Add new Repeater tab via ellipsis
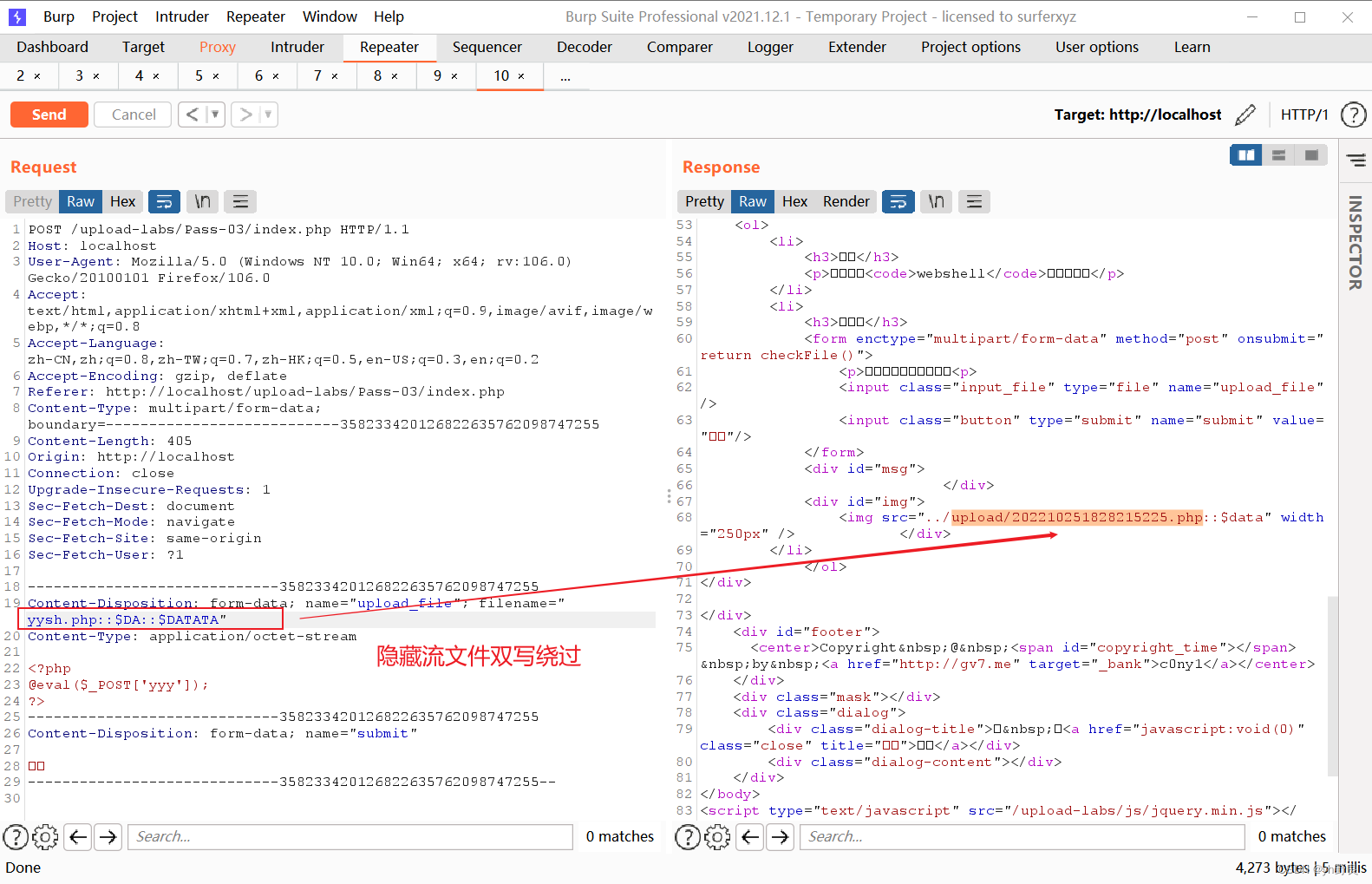1372x884 pixels. [565, 76]
